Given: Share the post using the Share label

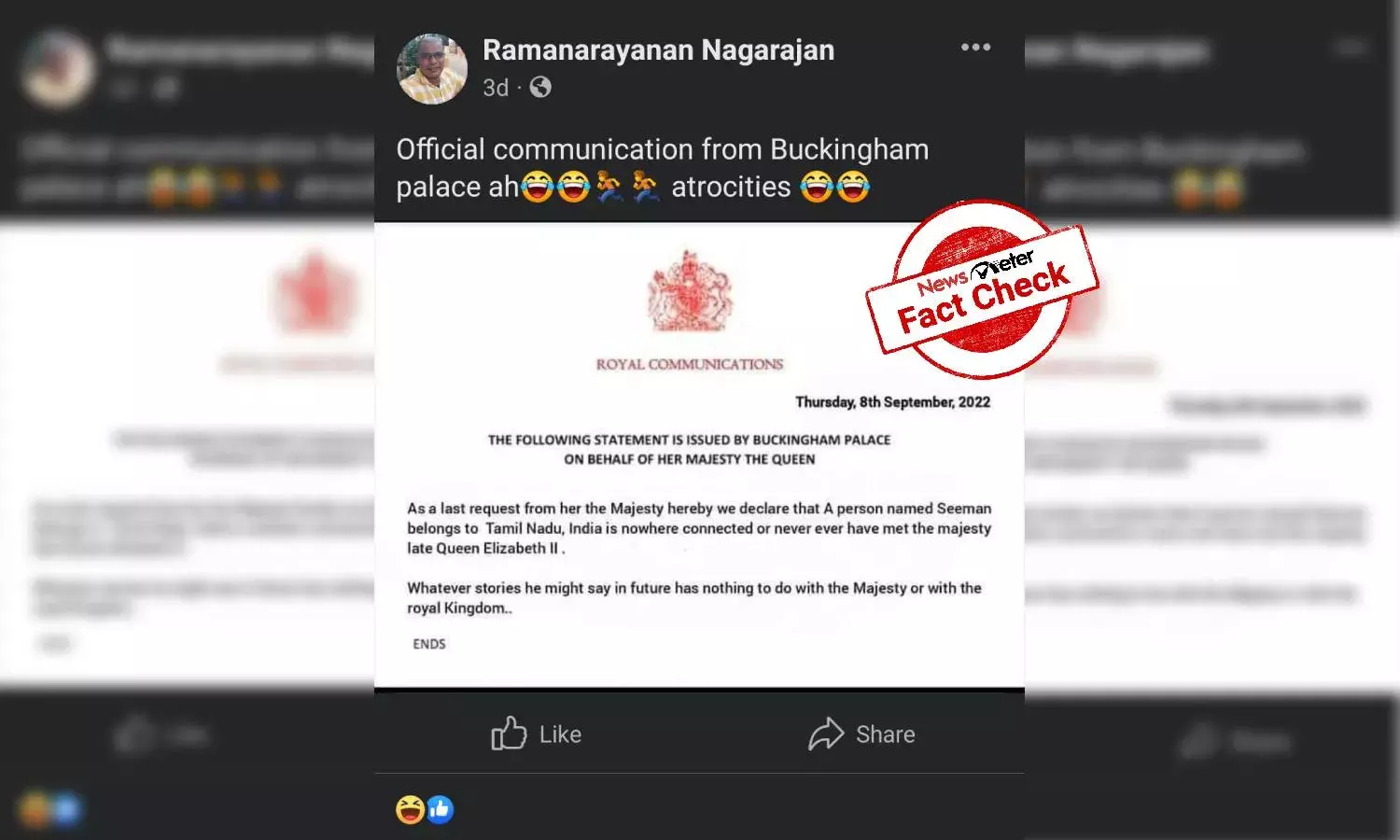Looking at the screenshot, I should coord(885,735).
